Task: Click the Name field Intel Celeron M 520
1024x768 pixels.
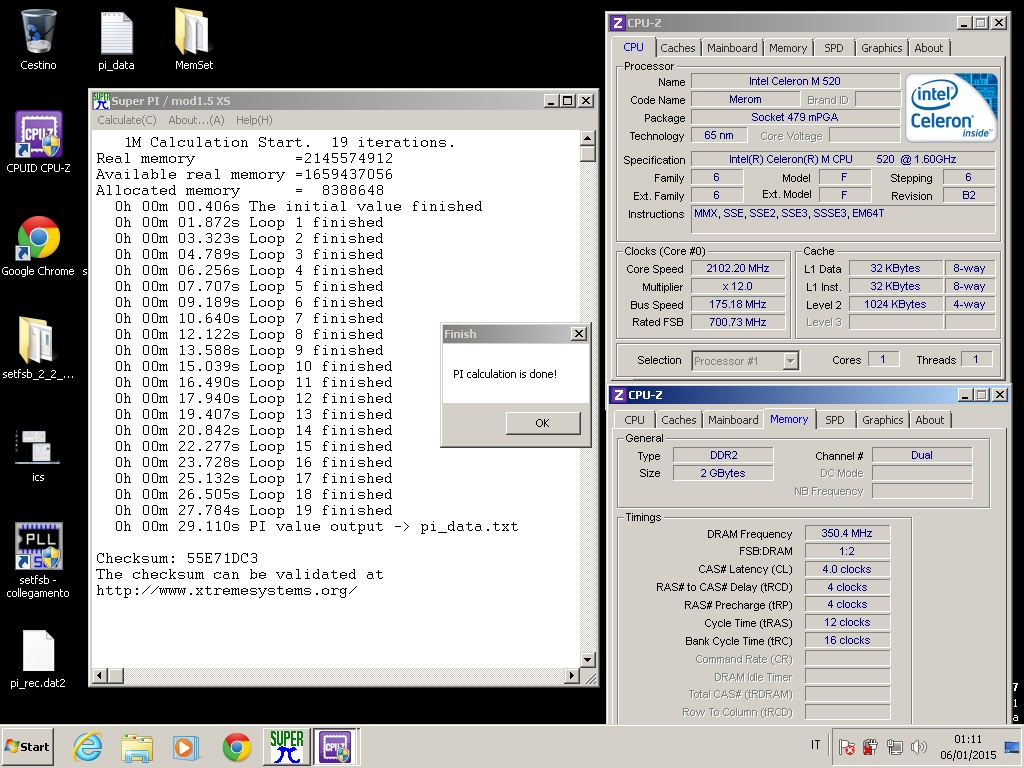Action: pyautogui.click(x=795, y=81)
